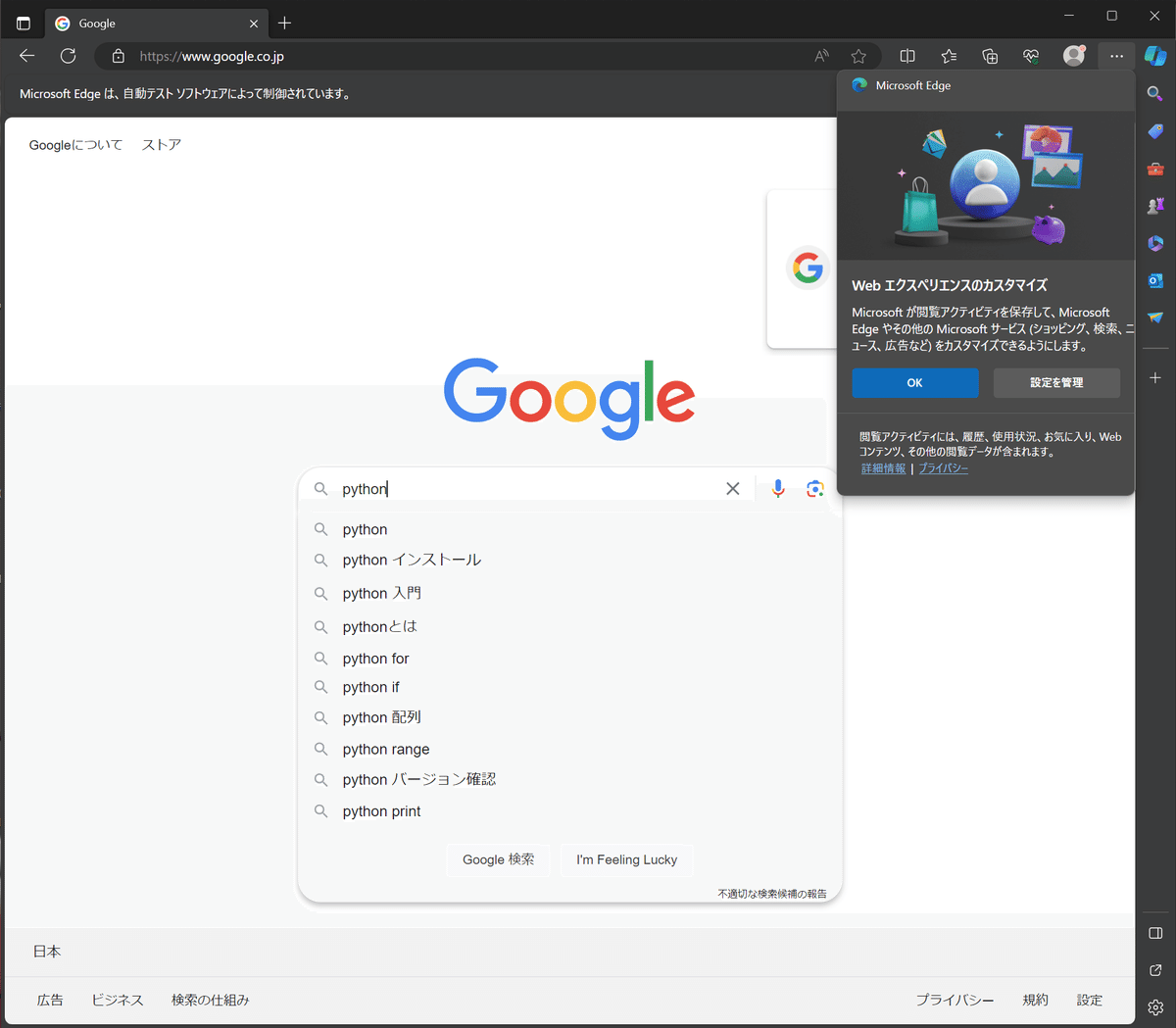1176x1028 pixels.
Task: Open sidebar Outlook icon
Action: point(1155,280)
